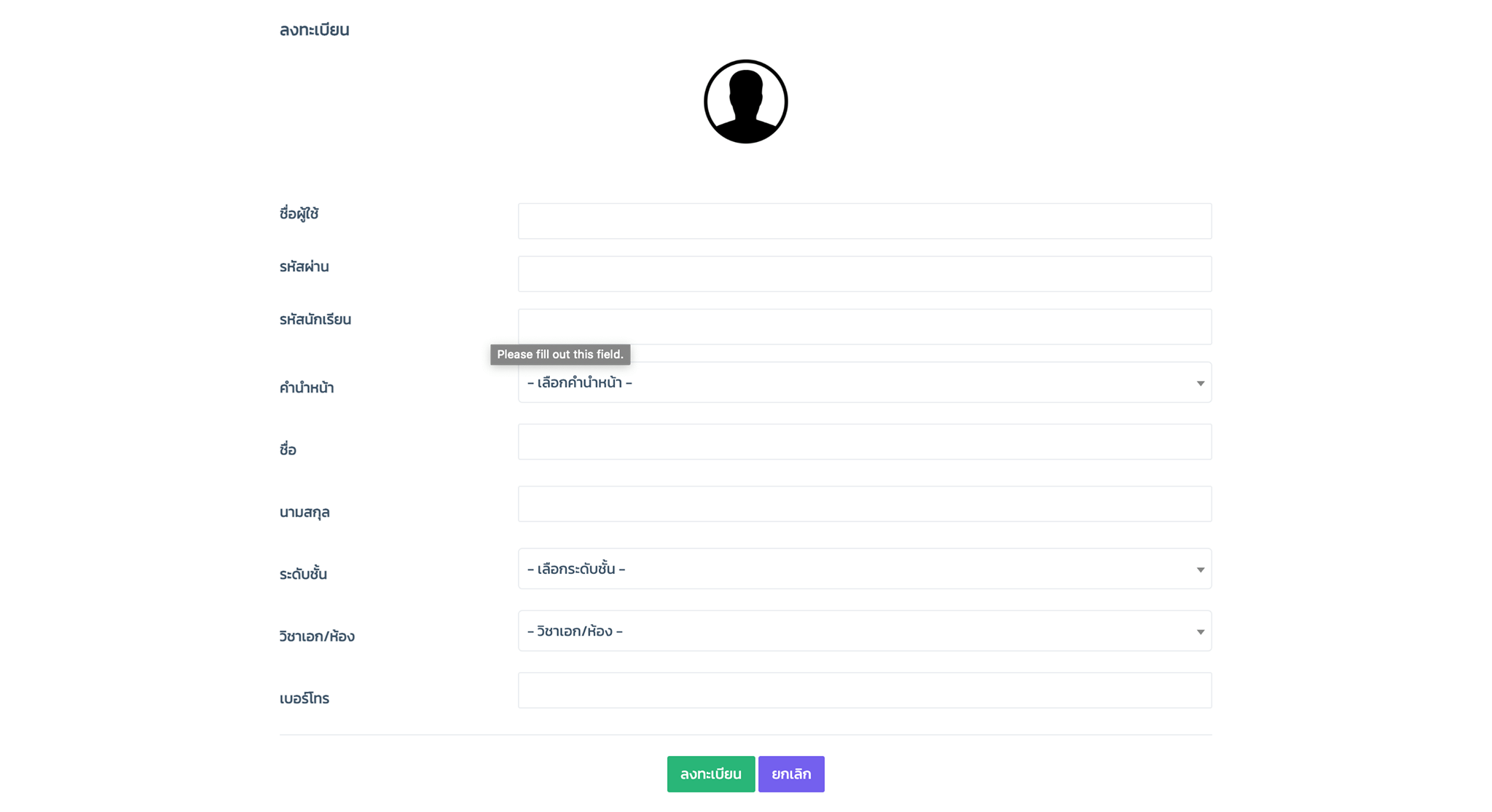Click the ชื่อ first name field
Screen dimensions: 1492x812
pos(865,441)
